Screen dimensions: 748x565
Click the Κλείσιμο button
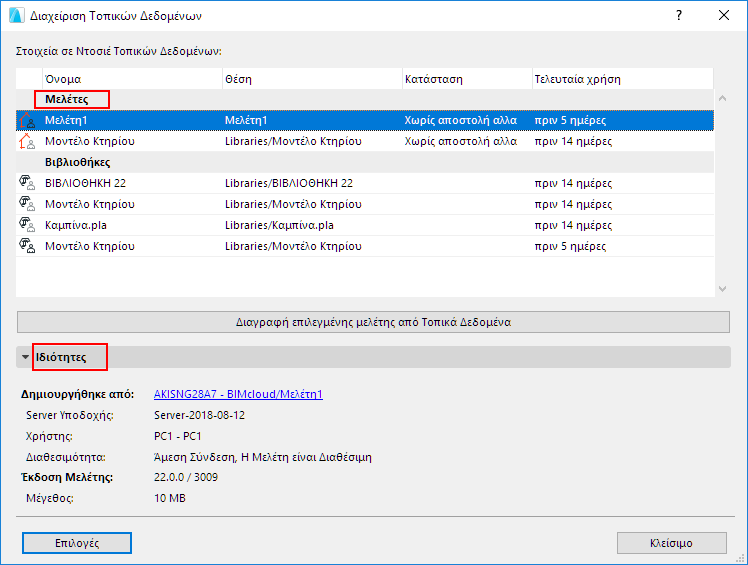pyautogui.click(x=671, y=543)
